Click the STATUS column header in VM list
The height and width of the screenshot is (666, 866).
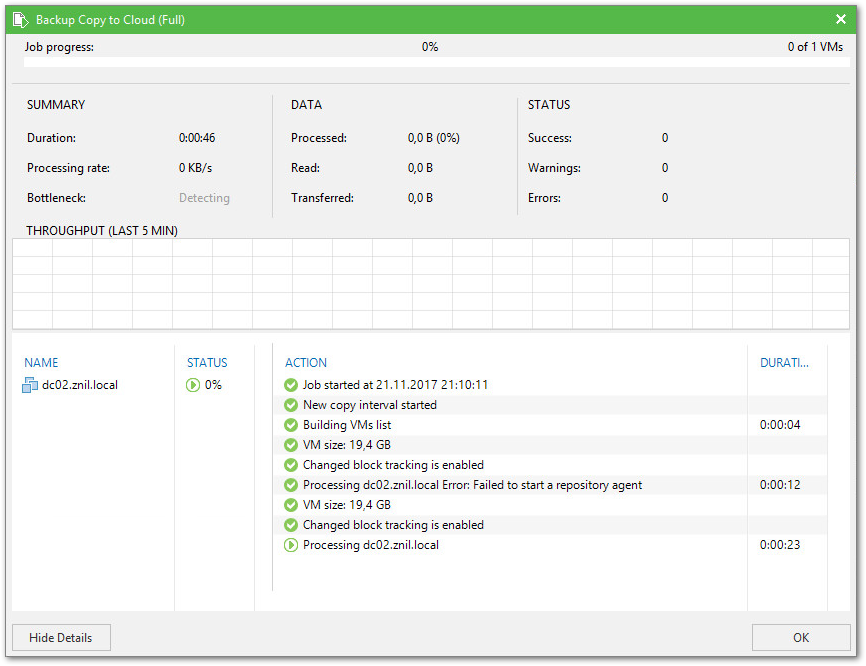click(x=207, y=363)
